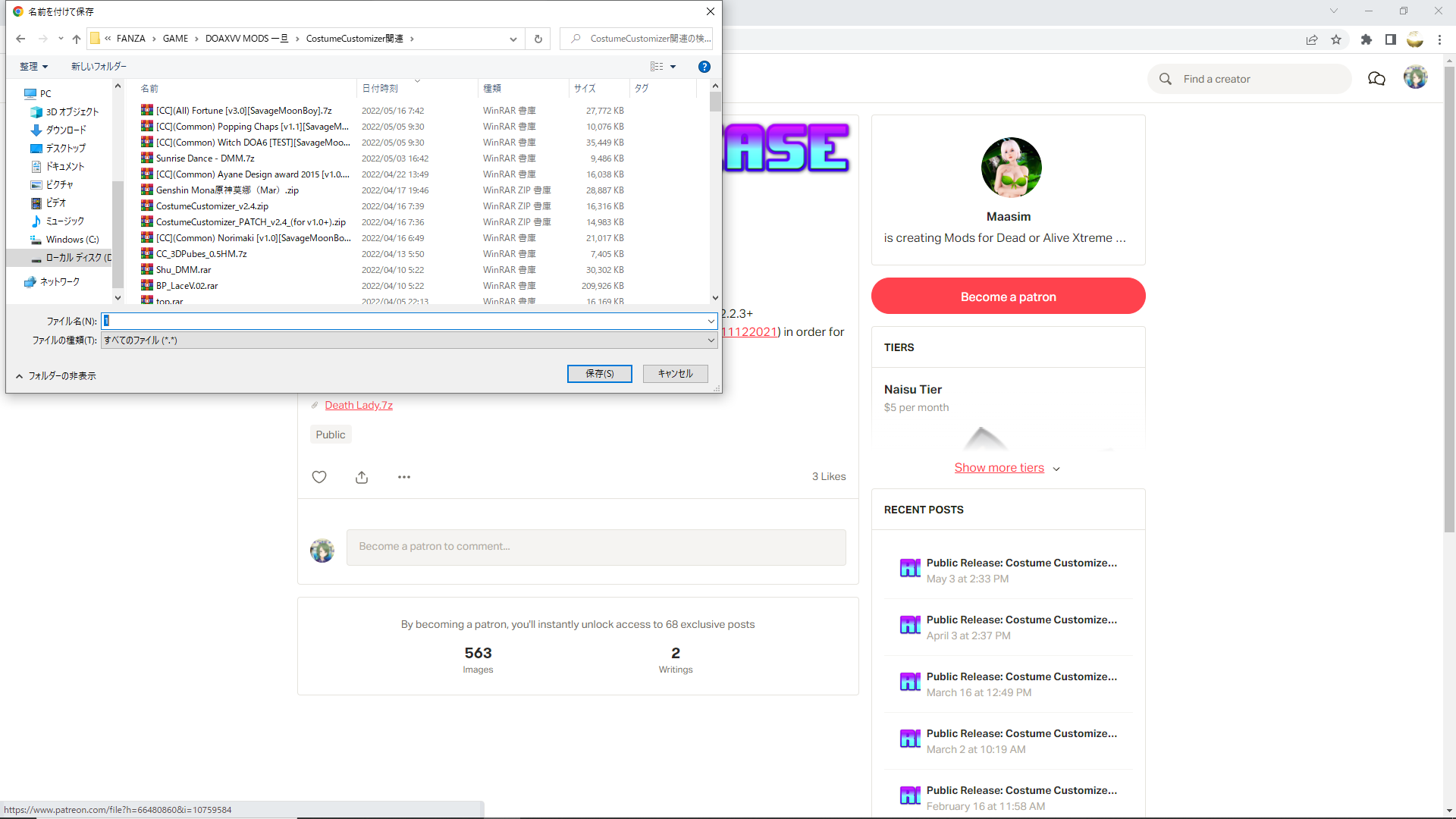Image resolution: width=1456 pixels, height=819 pixels.
Task: Open ドキュメント in sidebar
Action: [58, 166]
